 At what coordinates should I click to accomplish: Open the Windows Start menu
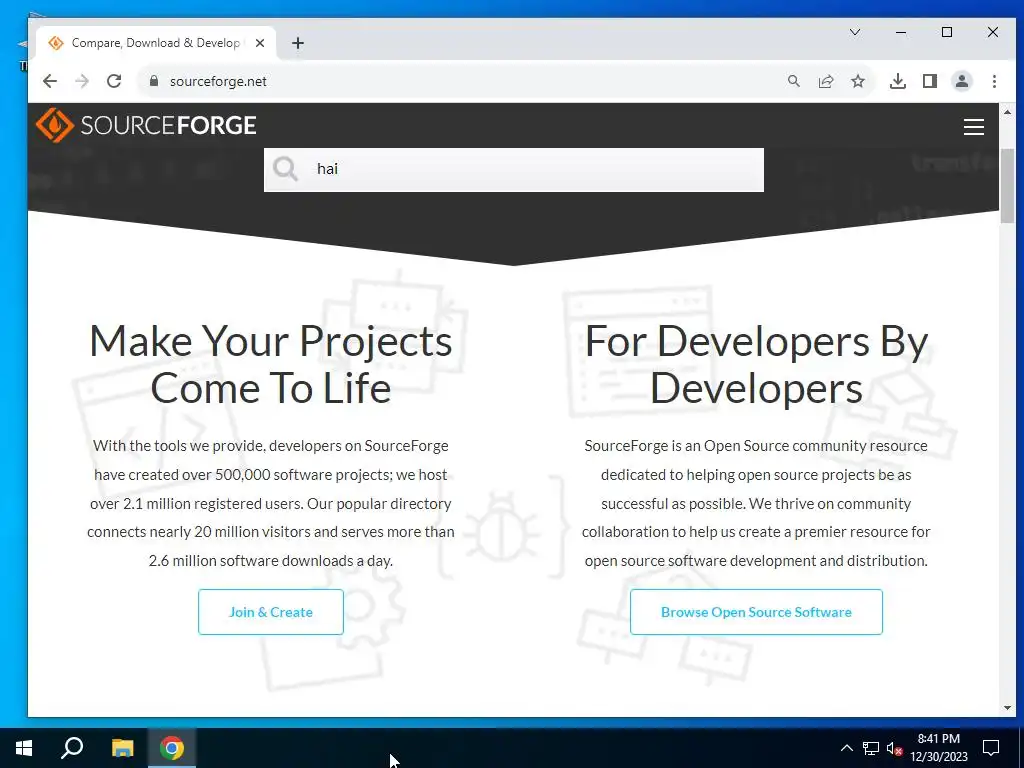(x=24, y=748)
